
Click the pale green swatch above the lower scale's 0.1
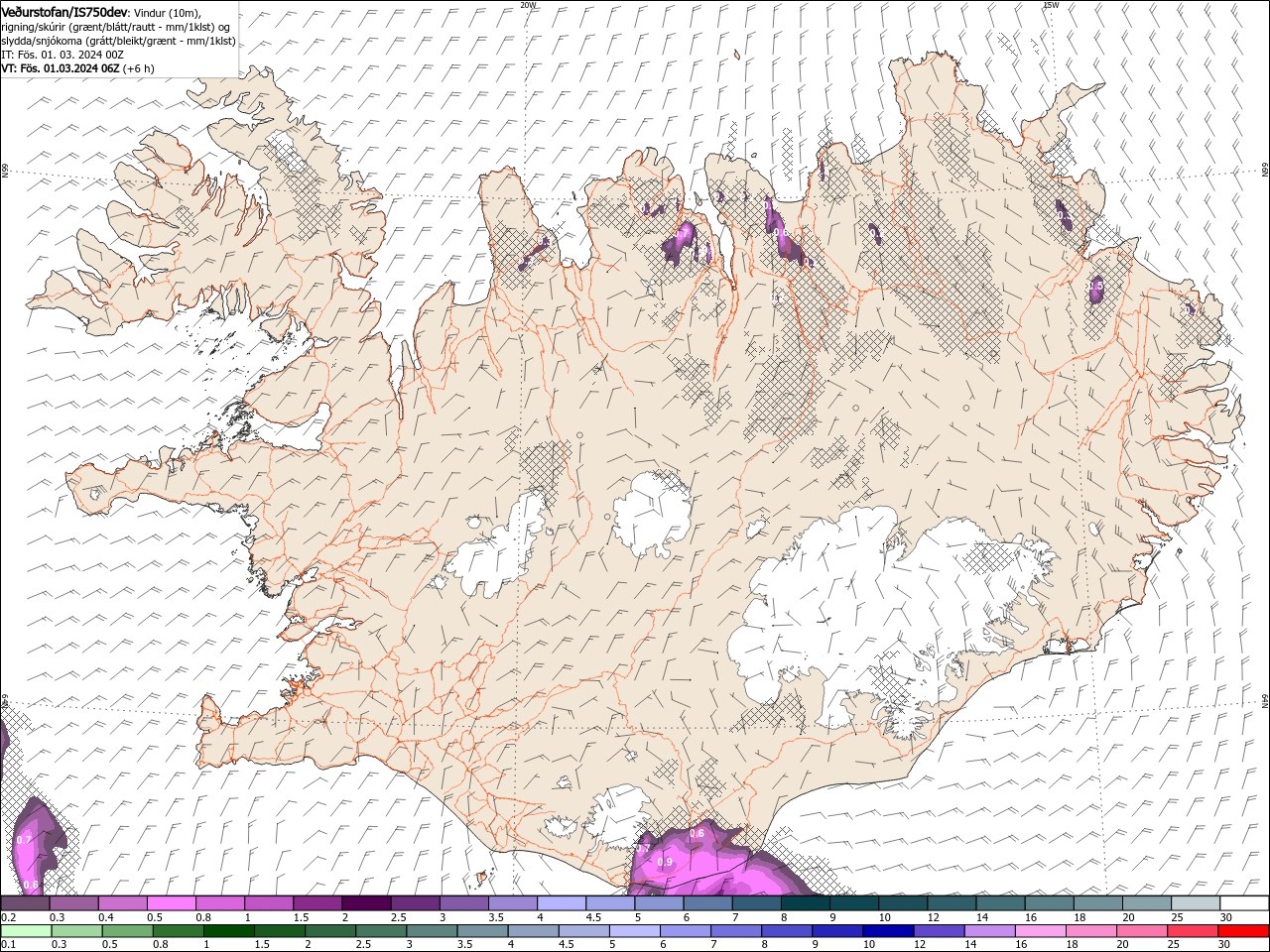[26, 931]
